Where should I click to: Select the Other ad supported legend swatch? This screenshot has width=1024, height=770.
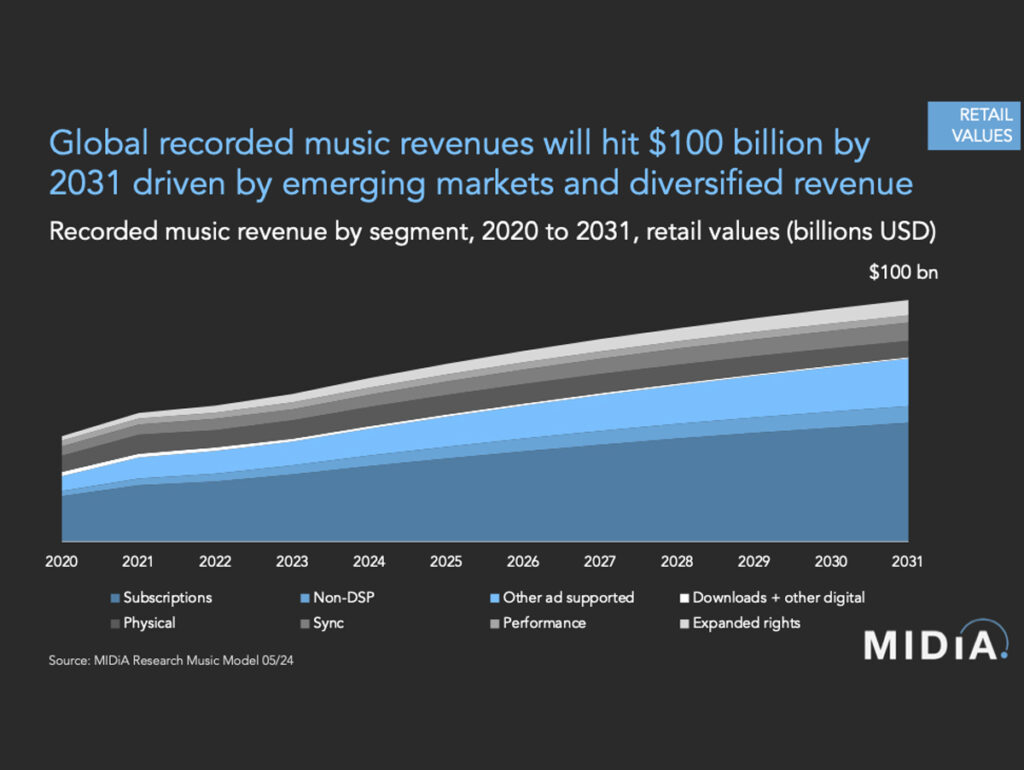pos(495,598)
